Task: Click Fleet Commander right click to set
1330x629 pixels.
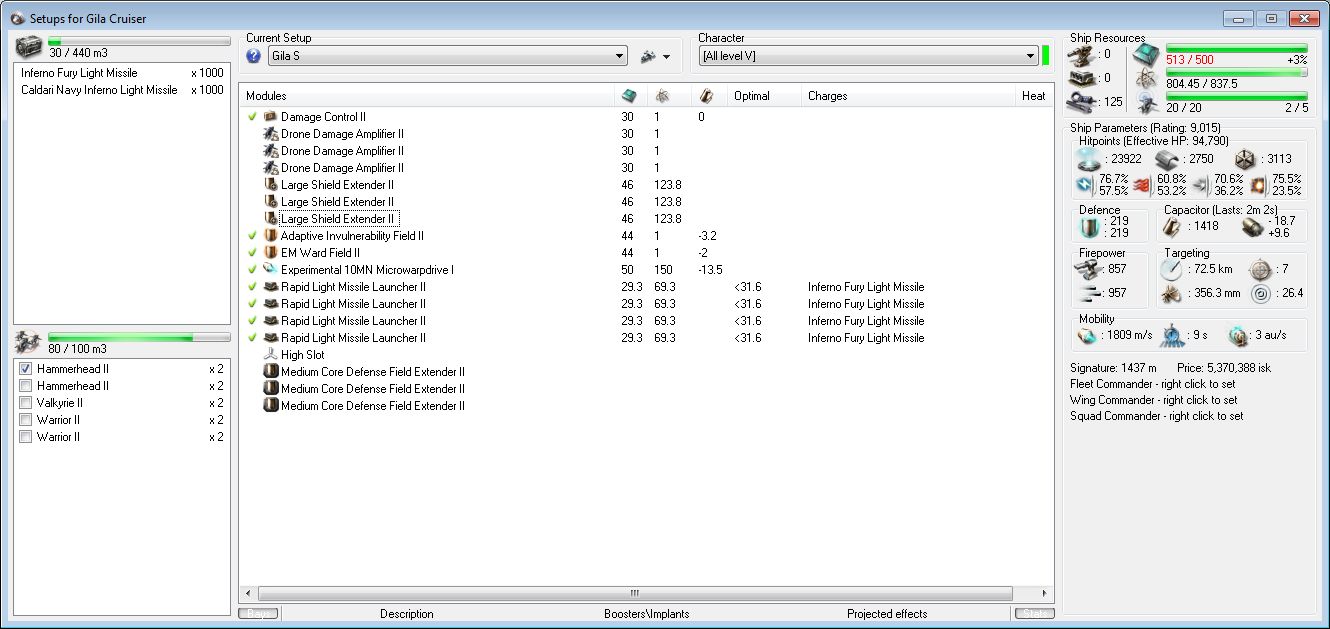Action: click(x=1152, y=384)
